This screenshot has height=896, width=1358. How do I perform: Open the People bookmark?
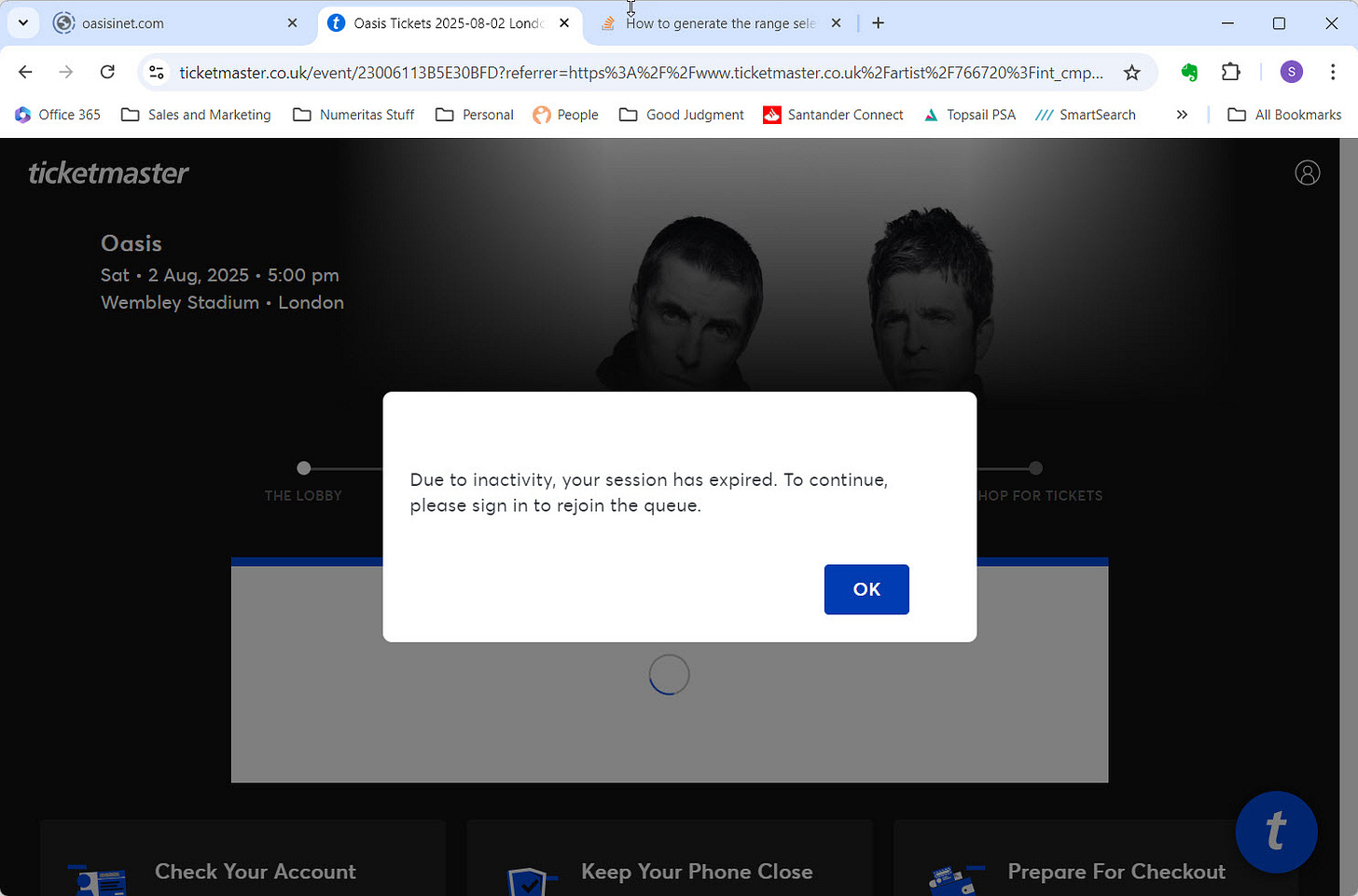point(565,115)
